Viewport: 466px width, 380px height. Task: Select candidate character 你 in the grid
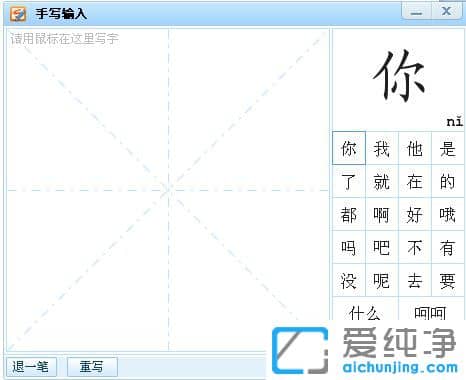(349, 148)
